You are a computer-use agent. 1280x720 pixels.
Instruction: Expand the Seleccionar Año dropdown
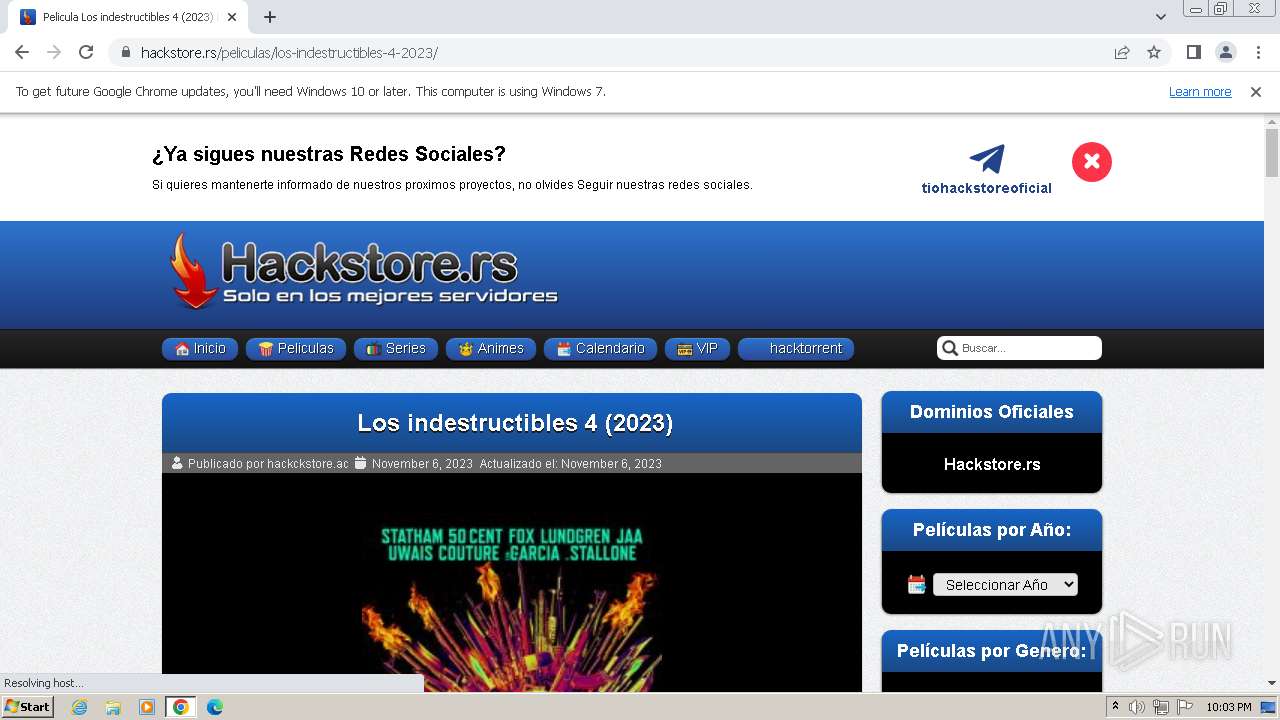click(1005, 585)
